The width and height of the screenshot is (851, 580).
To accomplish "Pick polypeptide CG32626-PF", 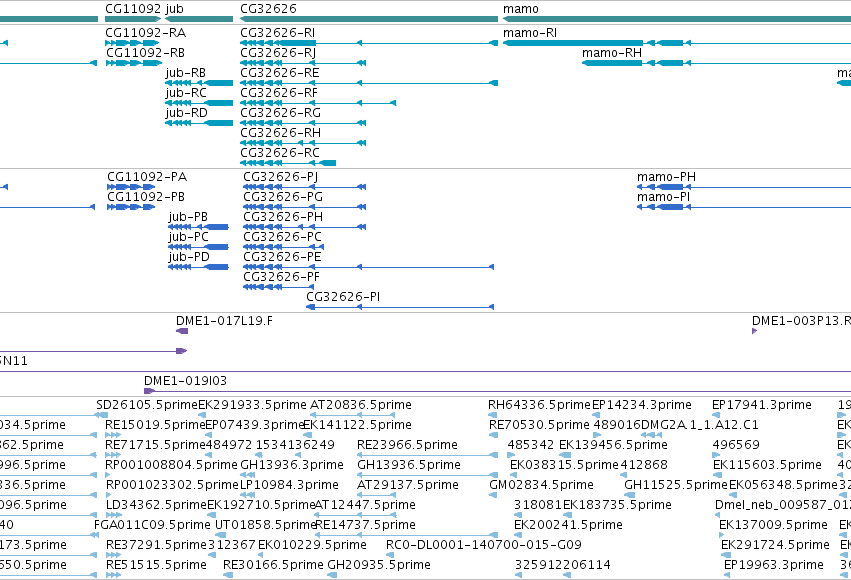I will coord(282,277).
